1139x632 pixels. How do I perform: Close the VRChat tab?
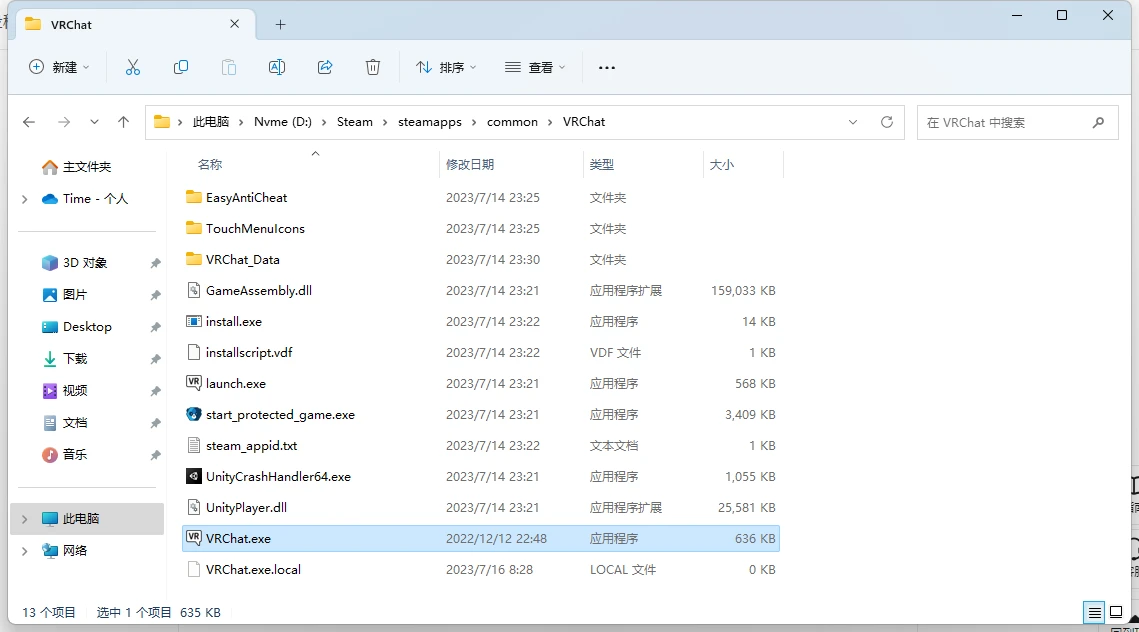pos(234,24)
